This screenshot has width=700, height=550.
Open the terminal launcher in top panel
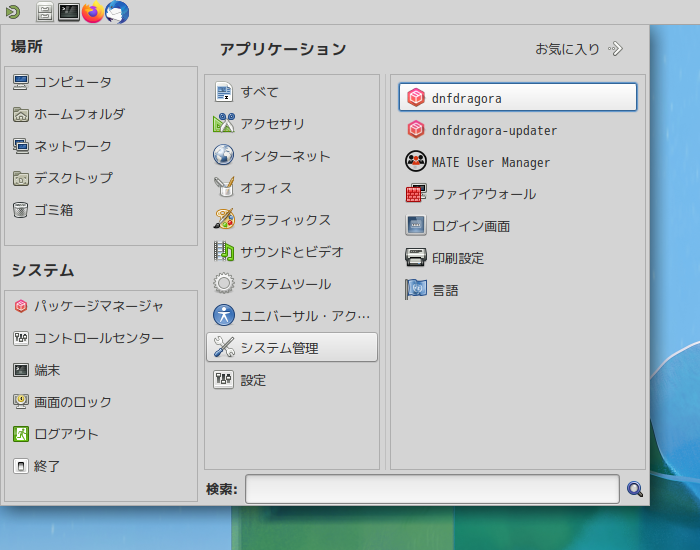tap(69, 12)
